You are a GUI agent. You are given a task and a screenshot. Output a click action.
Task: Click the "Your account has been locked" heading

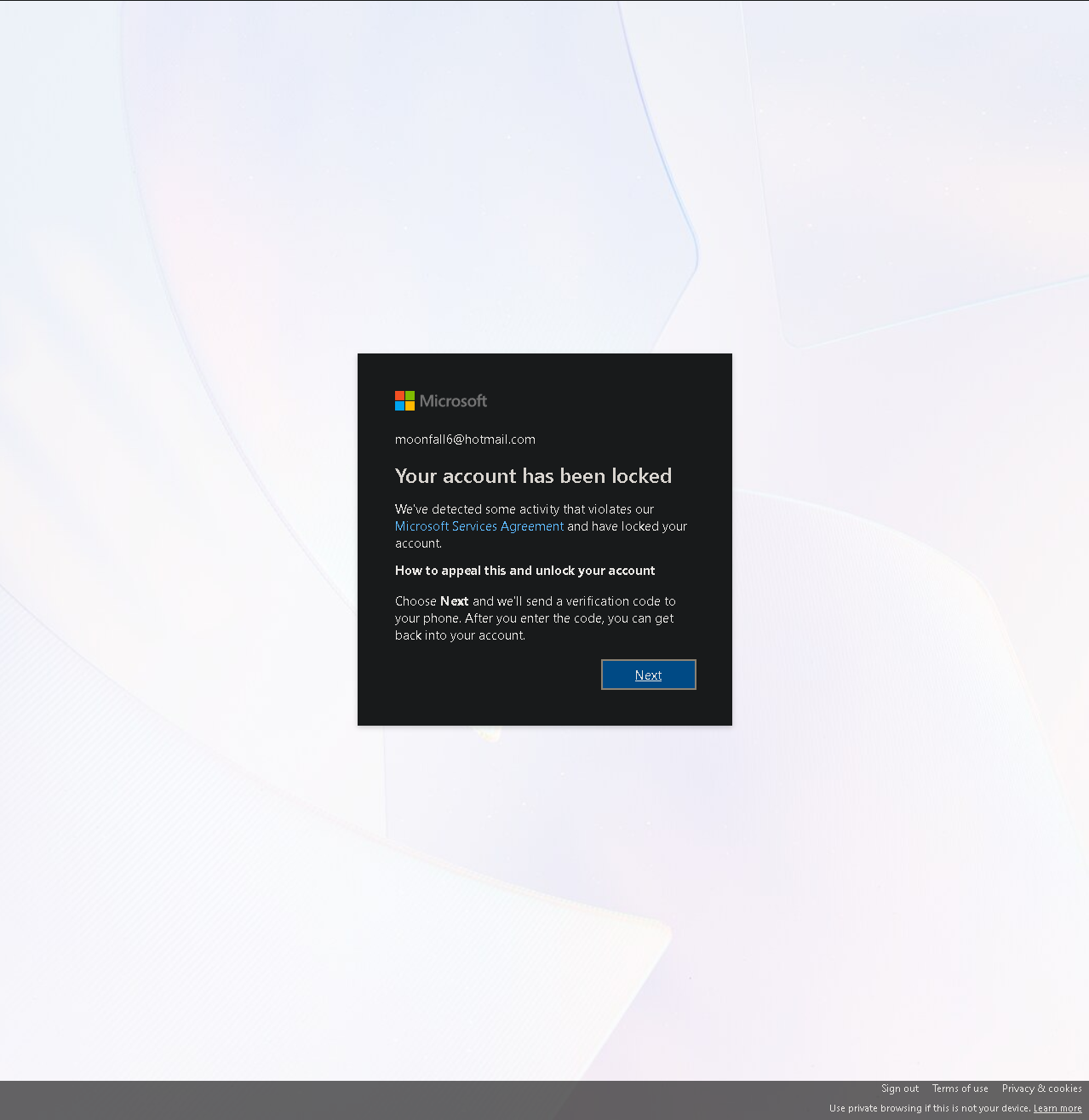(533, 475)
